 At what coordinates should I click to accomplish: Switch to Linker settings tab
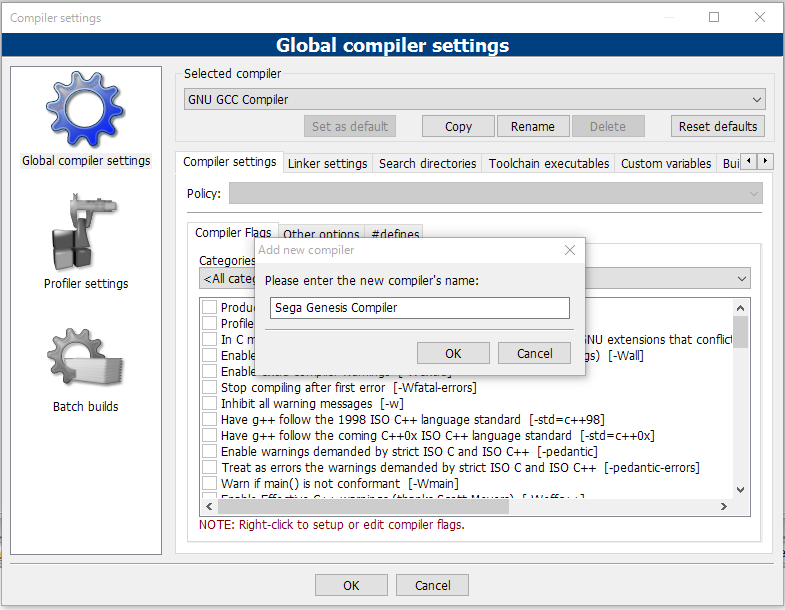pyautogui.click(x=327, y=164)
